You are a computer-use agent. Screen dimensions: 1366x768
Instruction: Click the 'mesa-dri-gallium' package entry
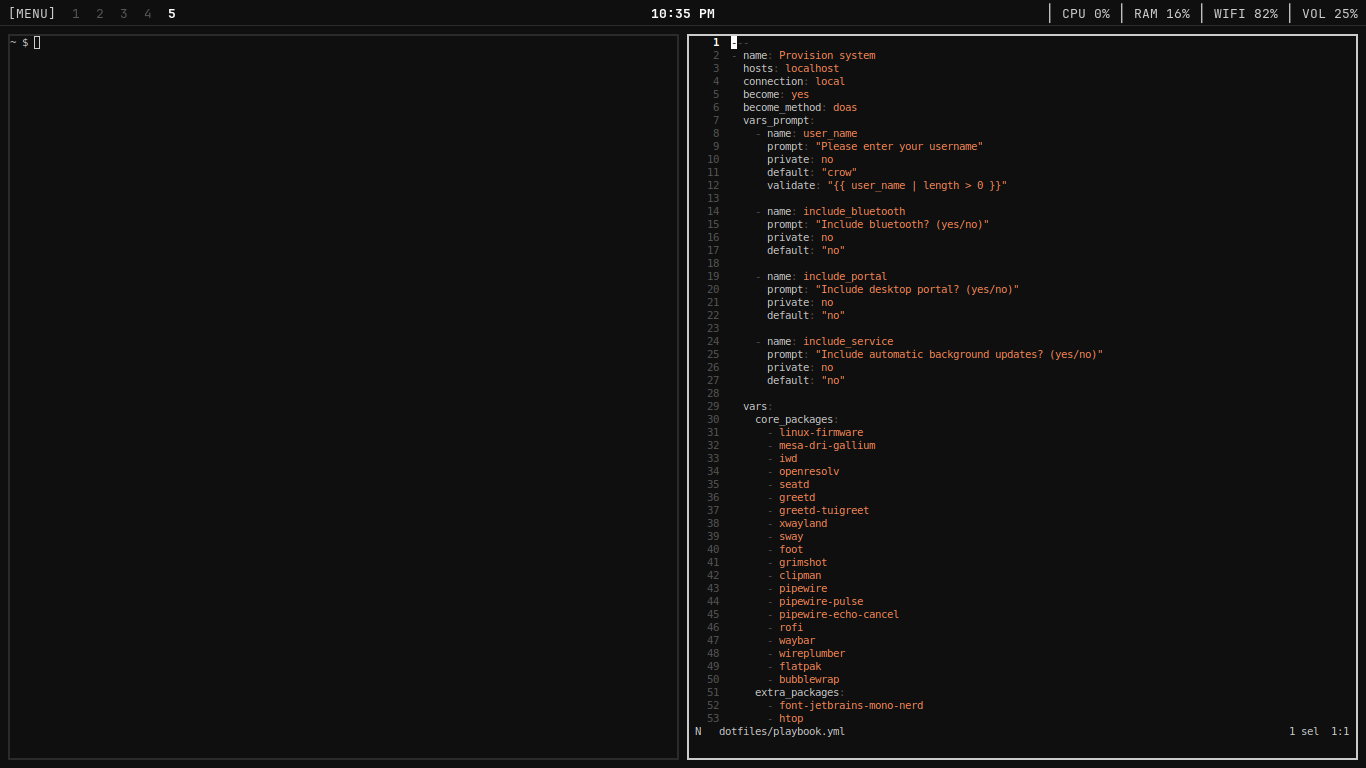point(827,446)
